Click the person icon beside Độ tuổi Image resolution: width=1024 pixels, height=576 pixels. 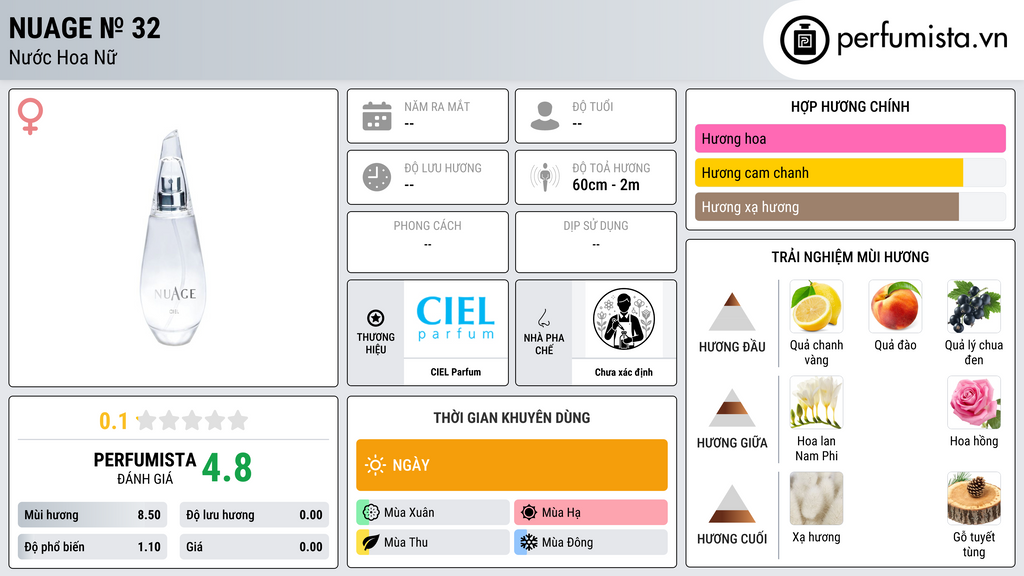(x=545, y=116)
